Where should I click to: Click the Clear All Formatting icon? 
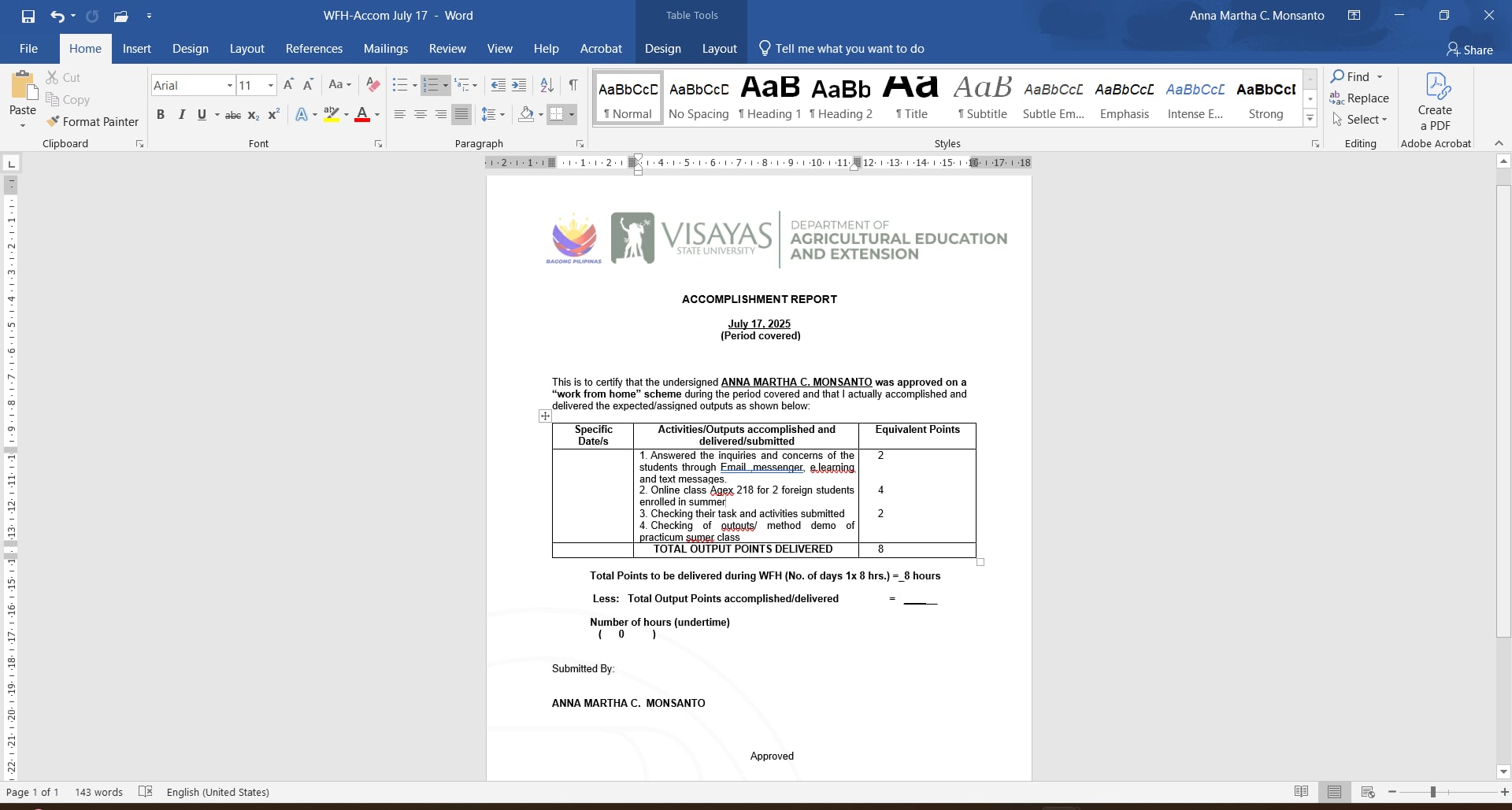click(x=373, y=85)
